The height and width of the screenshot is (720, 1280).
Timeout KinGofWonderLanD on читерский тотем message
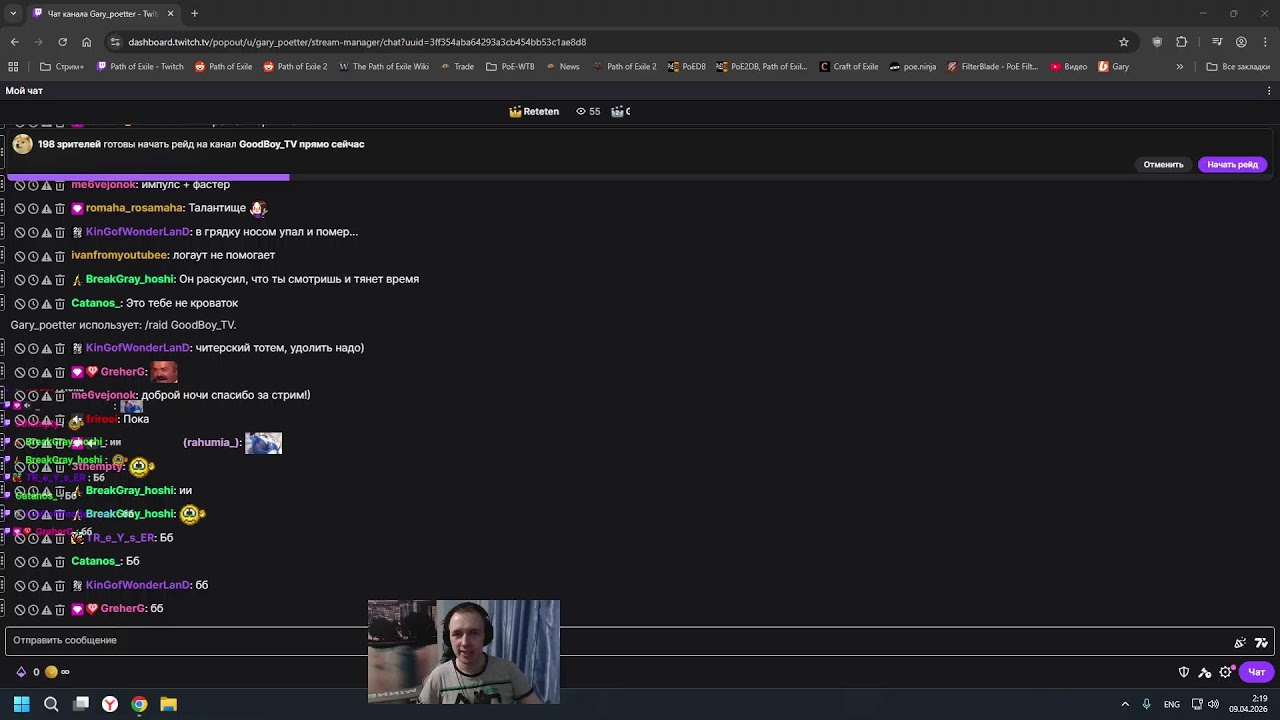pyautogui.click(x=33, y=349)
